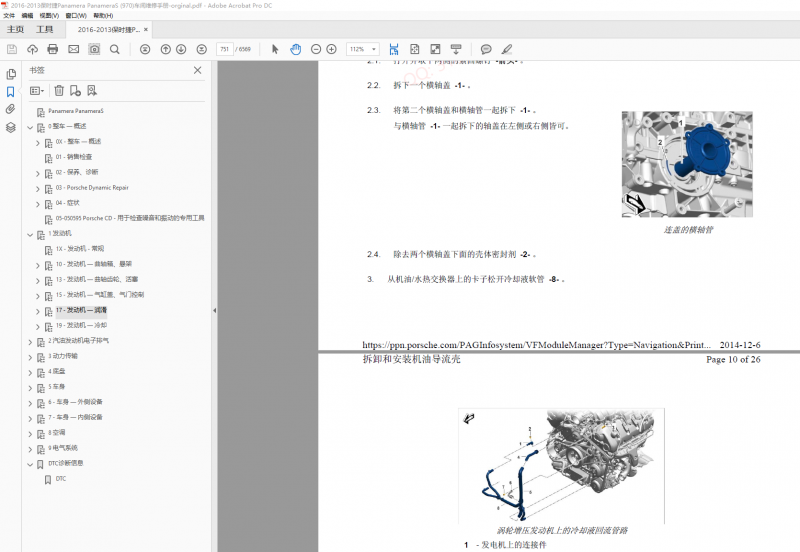Viewport: 800px width, 552px height.
Task: Collapse the 'DTC诊断信息' bookmark
Action: pos(30,464)
